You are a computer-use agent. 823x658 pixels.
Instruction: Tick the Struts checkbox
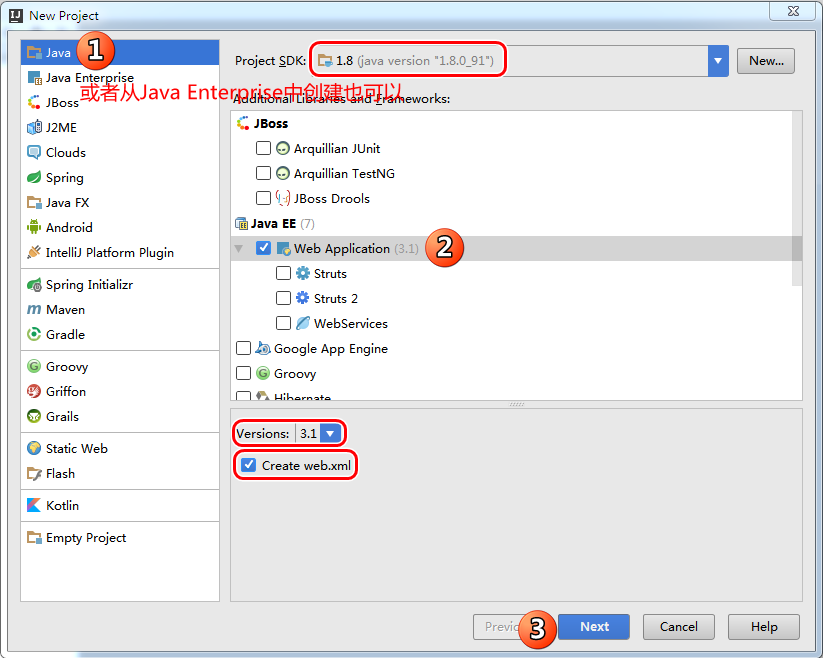click(x=283, y=273)
